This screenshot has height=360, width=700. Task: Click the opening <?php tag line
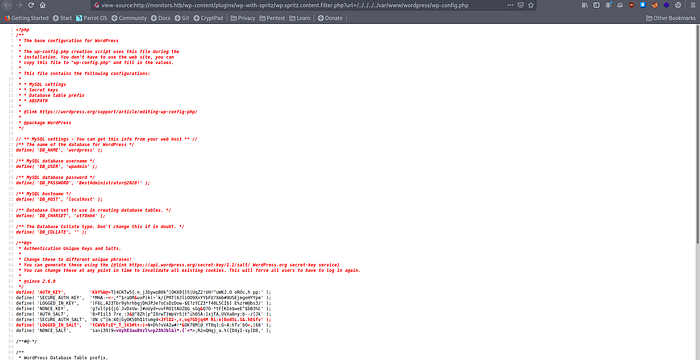22,29
